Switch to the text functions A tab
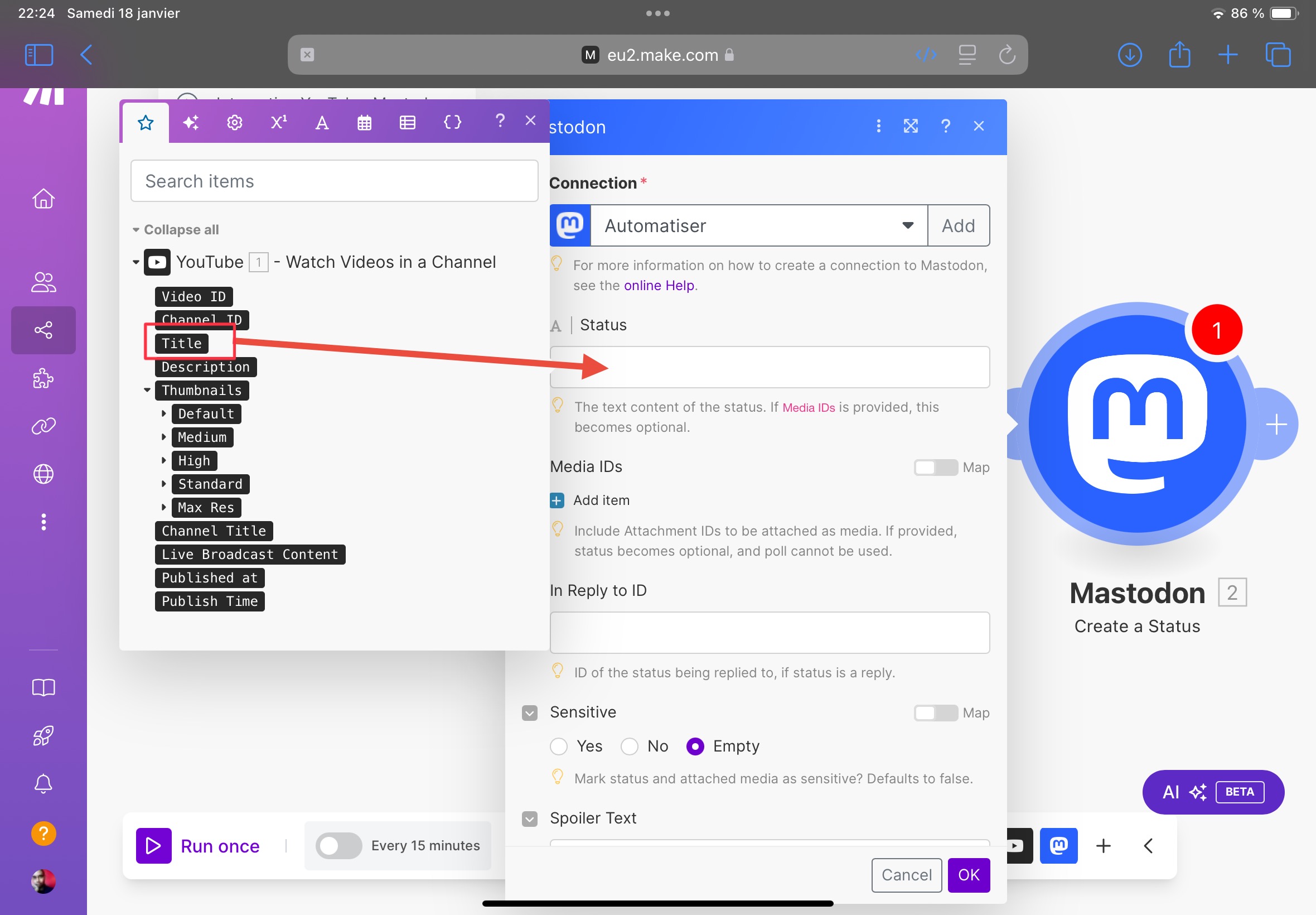1316x915 pixels. 322,122
